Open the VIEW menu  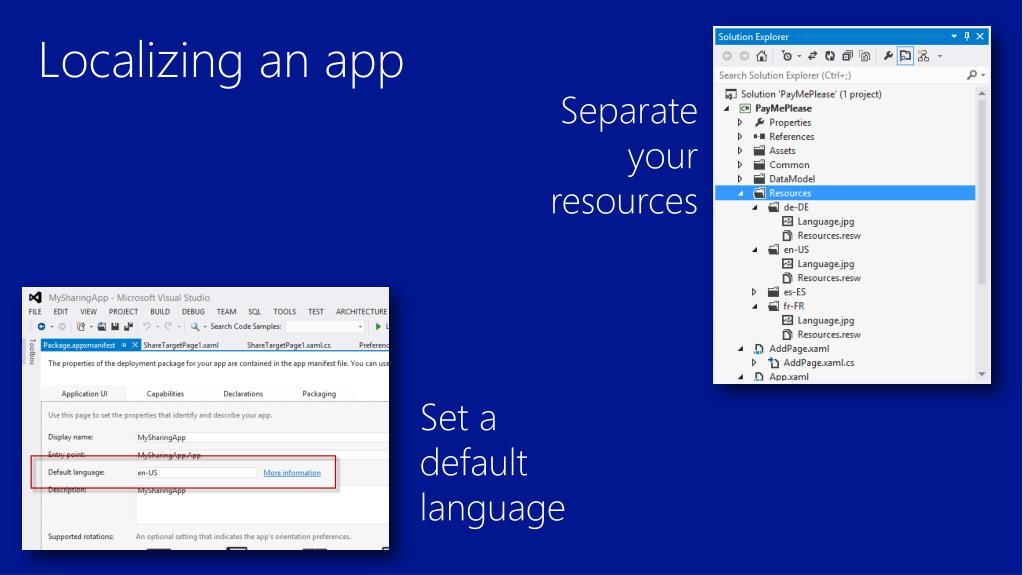tap(88, 312)
